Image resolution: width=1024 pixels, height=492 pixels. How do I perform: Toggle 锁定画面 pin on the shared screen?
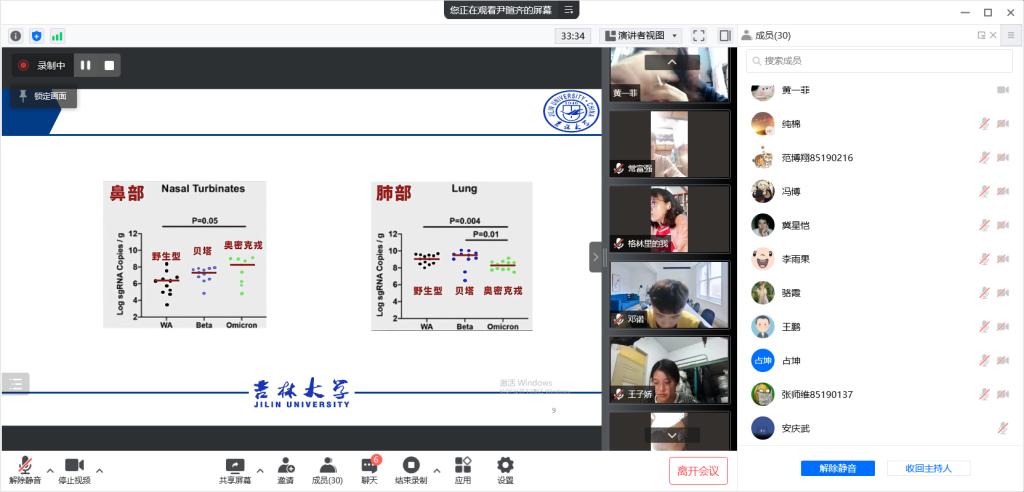coord(43,96)
